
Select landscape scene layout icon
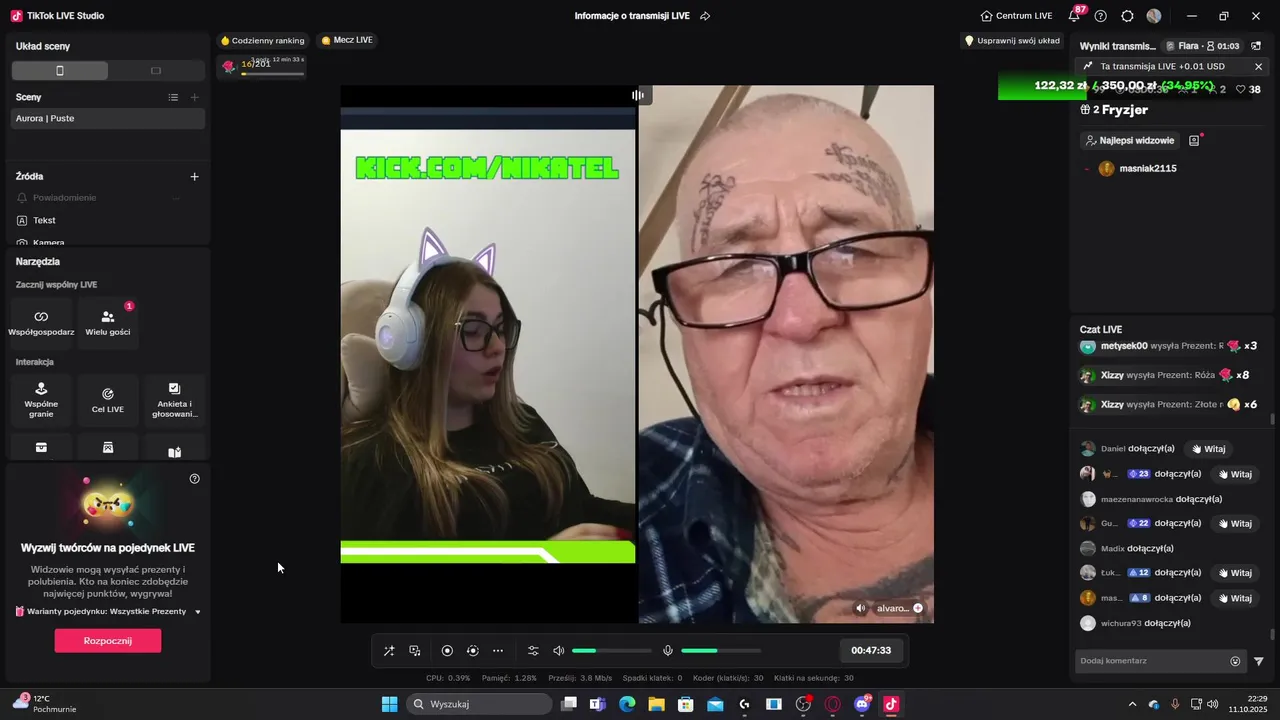coord(155,71)
